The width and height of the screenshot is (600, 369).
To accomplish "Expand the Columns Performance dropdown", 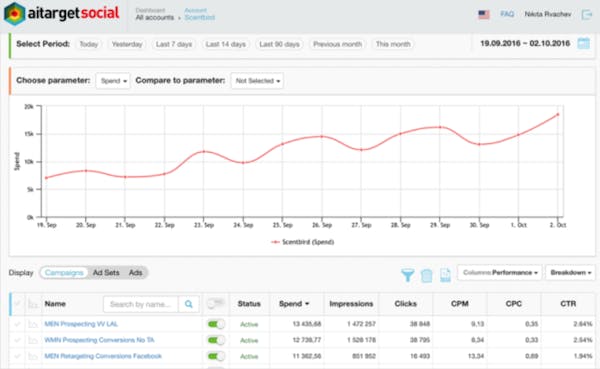I will (499, 273).
